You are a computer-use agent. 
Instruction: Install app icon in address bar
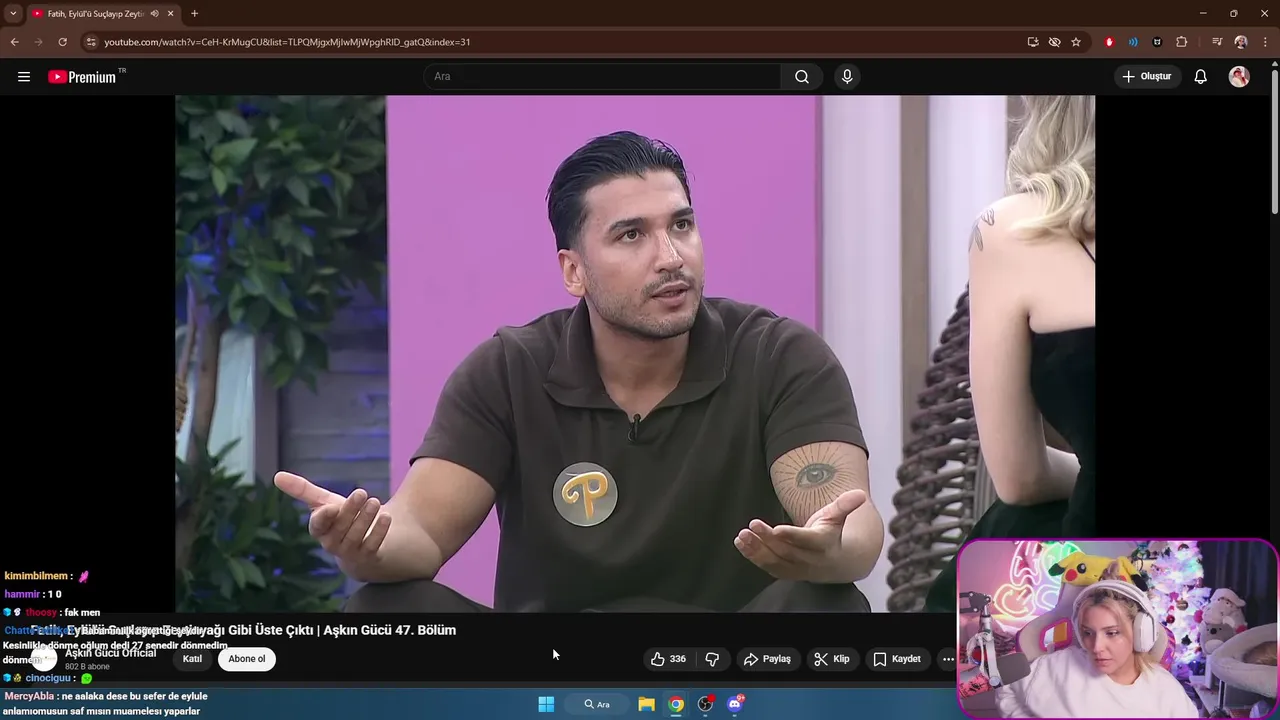[x=1033, y=42]
